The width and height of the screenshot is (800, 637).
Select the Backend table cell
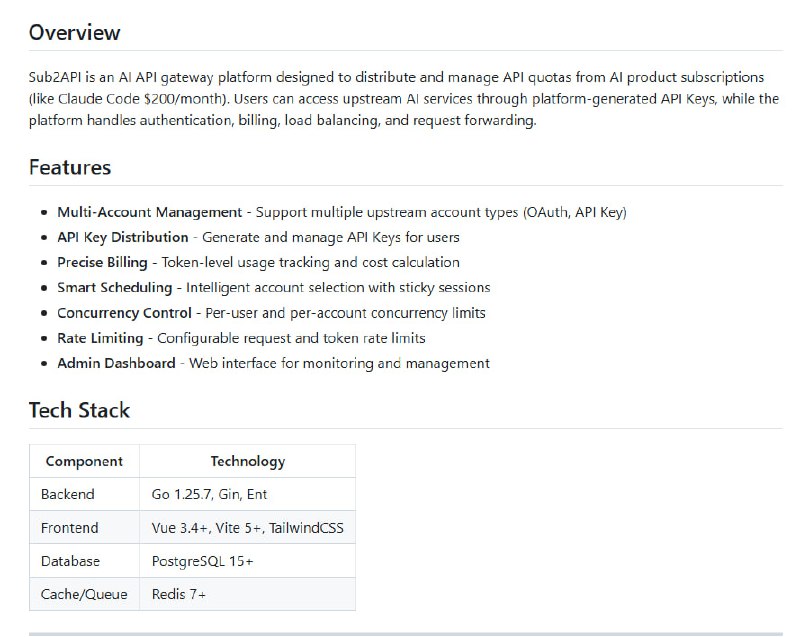click(x=68, y=494)
